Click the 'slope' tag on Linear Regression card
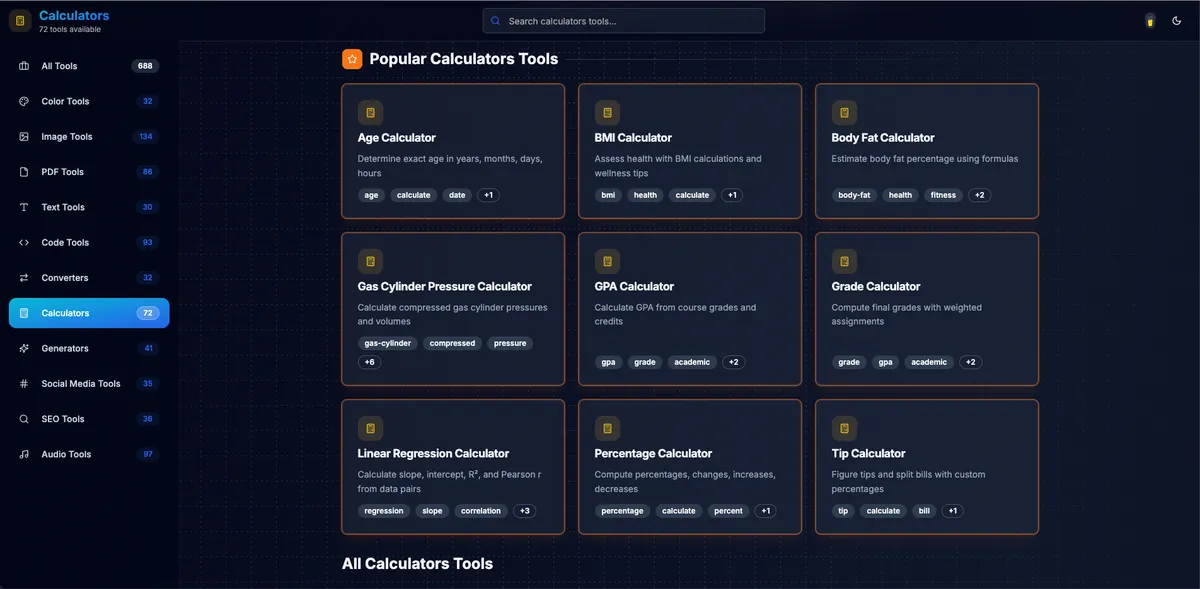This screenshot has width=1200, height=589. click(x=432, y=511)
